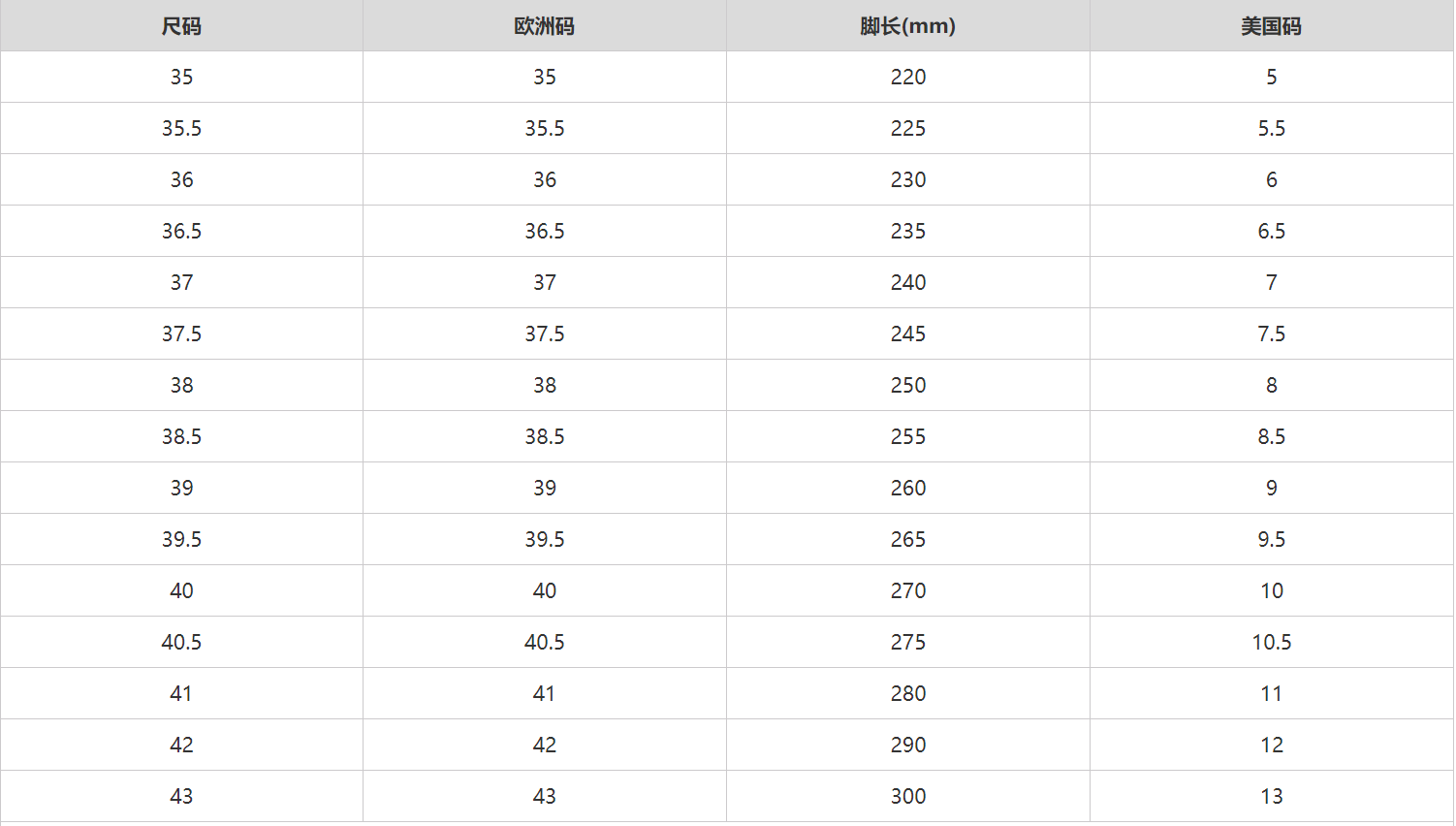Select the 39.5 cell in 欧洲码 column
This screenshot has height=826, width=1456.
(544, 539)
